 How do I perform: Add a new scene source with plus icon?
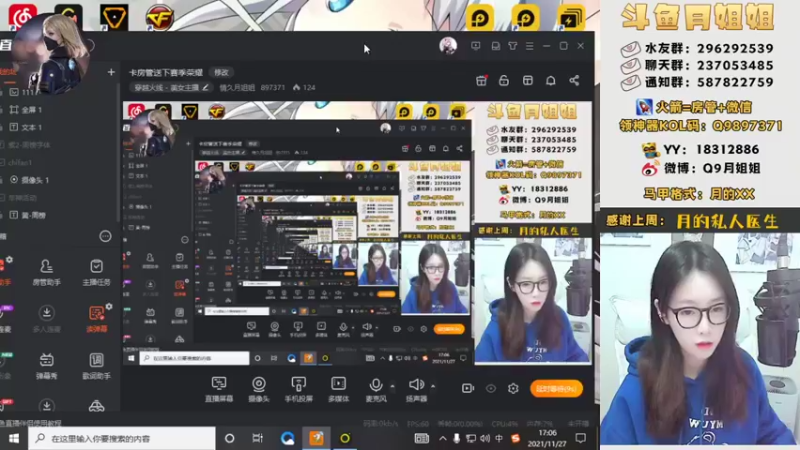111,72
